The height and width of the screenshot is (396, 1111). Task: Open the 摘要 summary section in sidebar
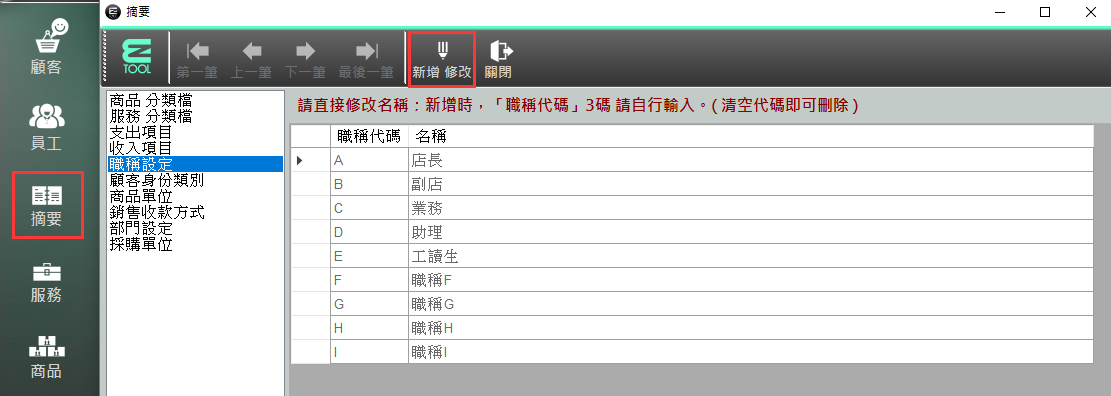click(x=47, y=205)
